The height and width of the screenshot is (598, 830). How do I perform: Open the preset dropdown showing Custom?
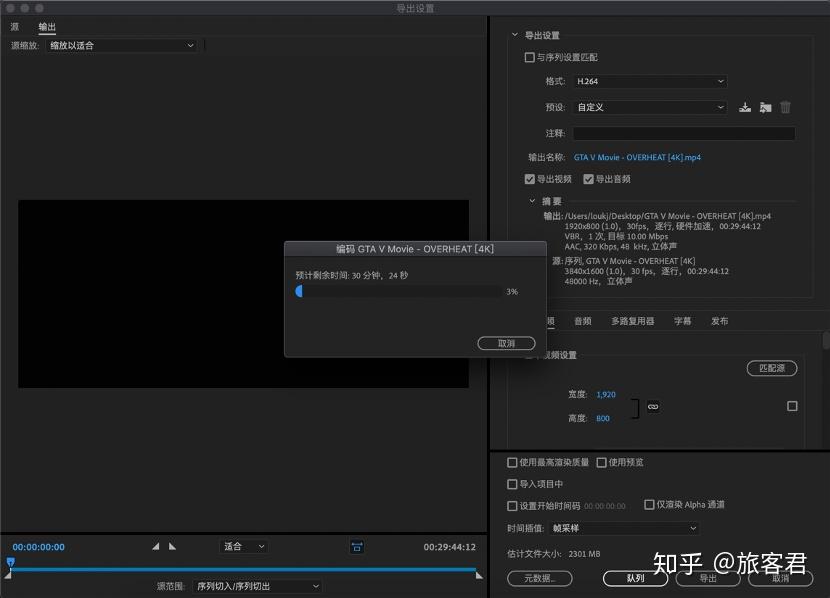pos(650,107)
